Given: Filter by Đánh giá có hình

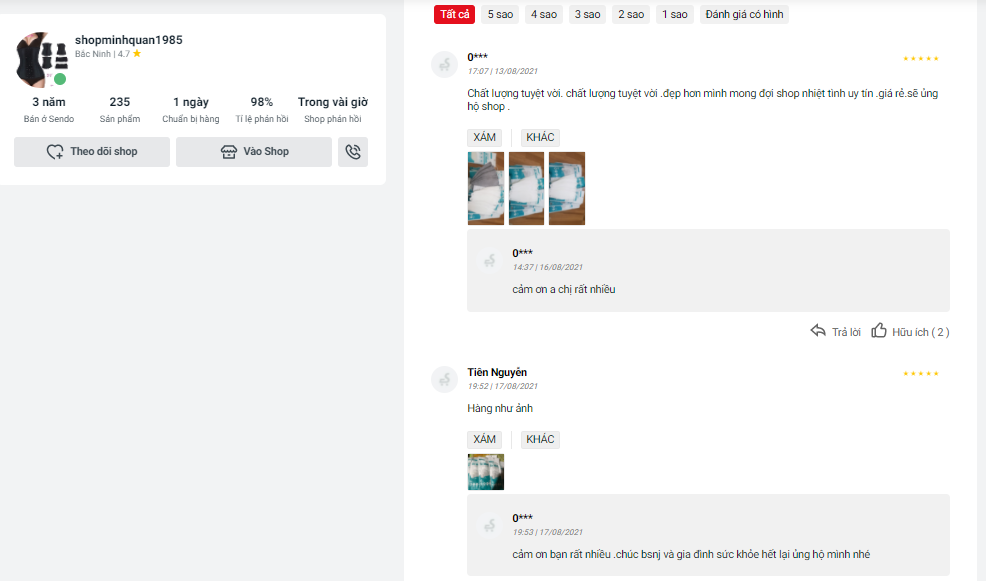Looking at the screenshot, I should coord(744,14).
